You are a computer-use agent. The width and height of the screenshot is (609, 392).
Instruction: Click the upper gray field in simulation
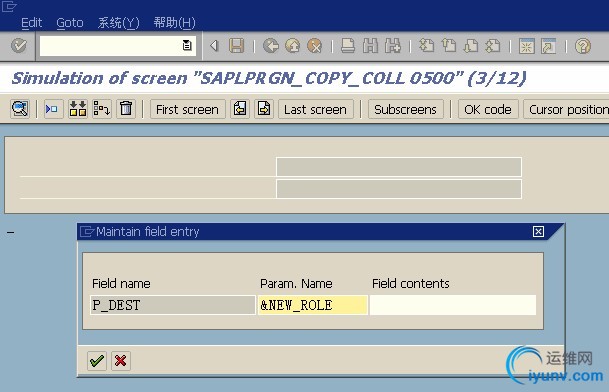(x=399, y=167)
